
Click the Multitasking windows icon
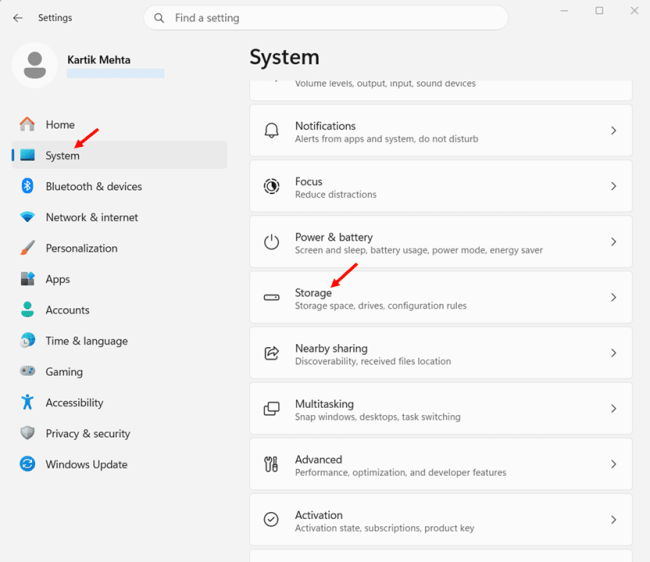[272, 408]
